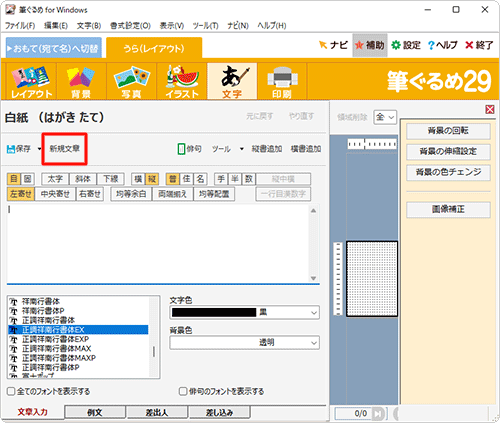Click the 新規文章 button
Screen dimensions: 500x423
[65, 149]
